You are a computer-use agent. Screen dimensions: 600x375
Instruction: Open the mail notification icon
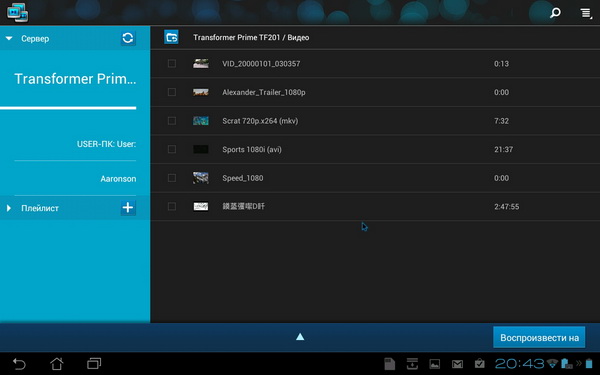(x=457, y=364)
